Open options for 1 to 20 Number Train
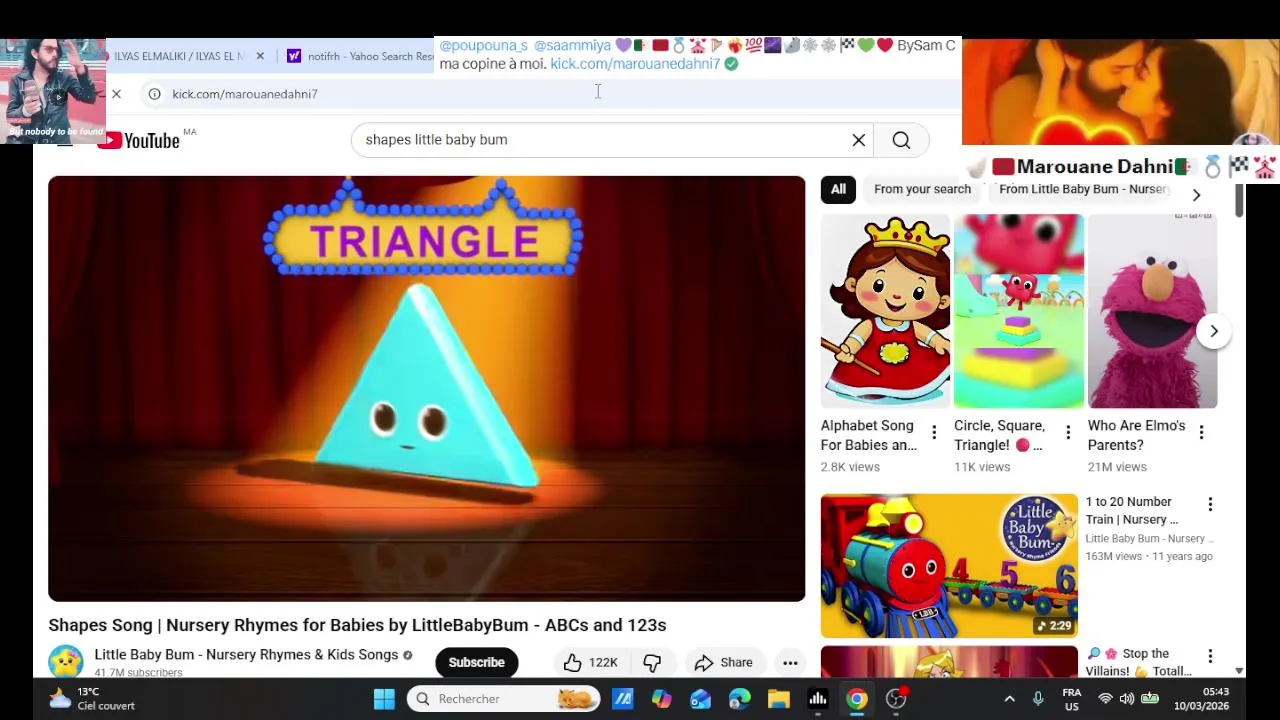This screenshot has width=1280, height=720. pyautogui.click(x=1210, y=504)
